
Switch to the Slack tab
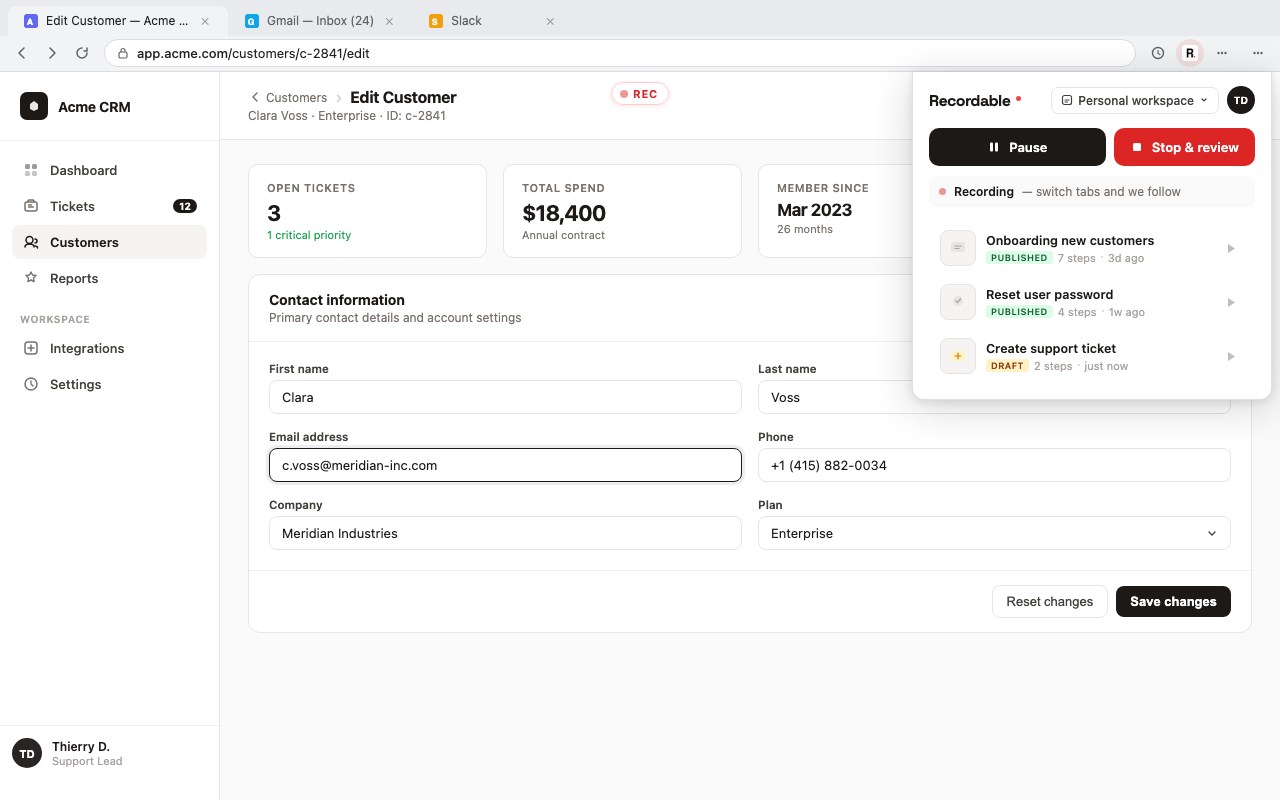click(x=492, y=21)
